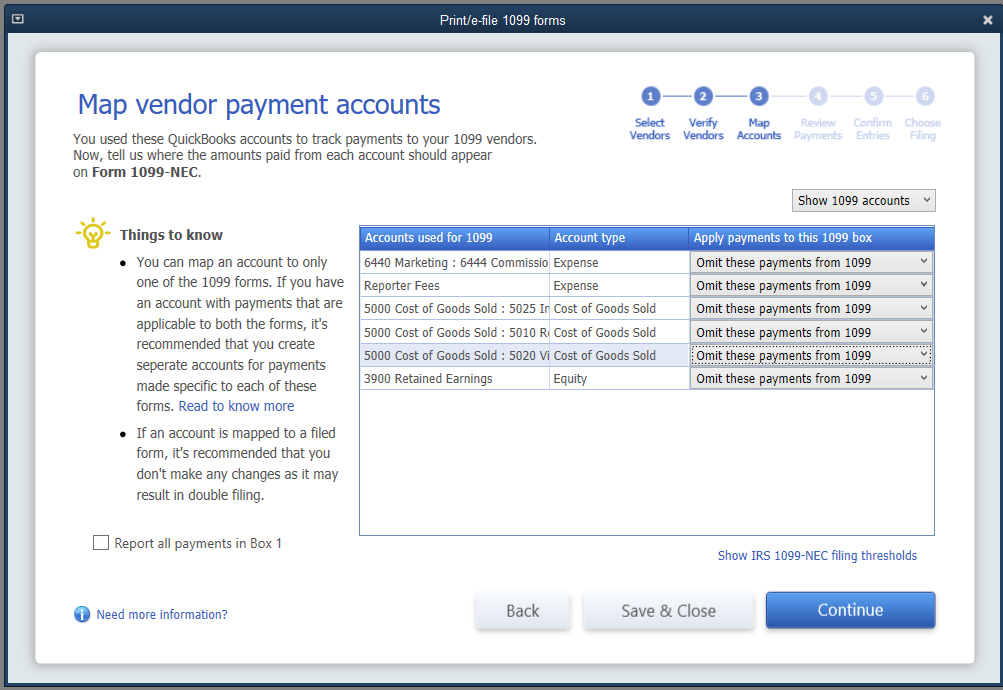This screenshot has height=690, width=1003.
Task: Select the 5000 Cost of Goods Sold : 5025 cell
Action: pos(455,308)
